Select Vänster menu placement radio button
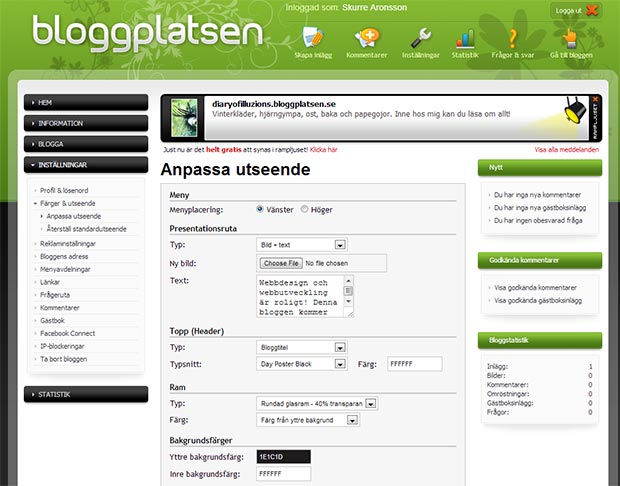The height and width of the screenshot is (486, 620). click(261, 210)
